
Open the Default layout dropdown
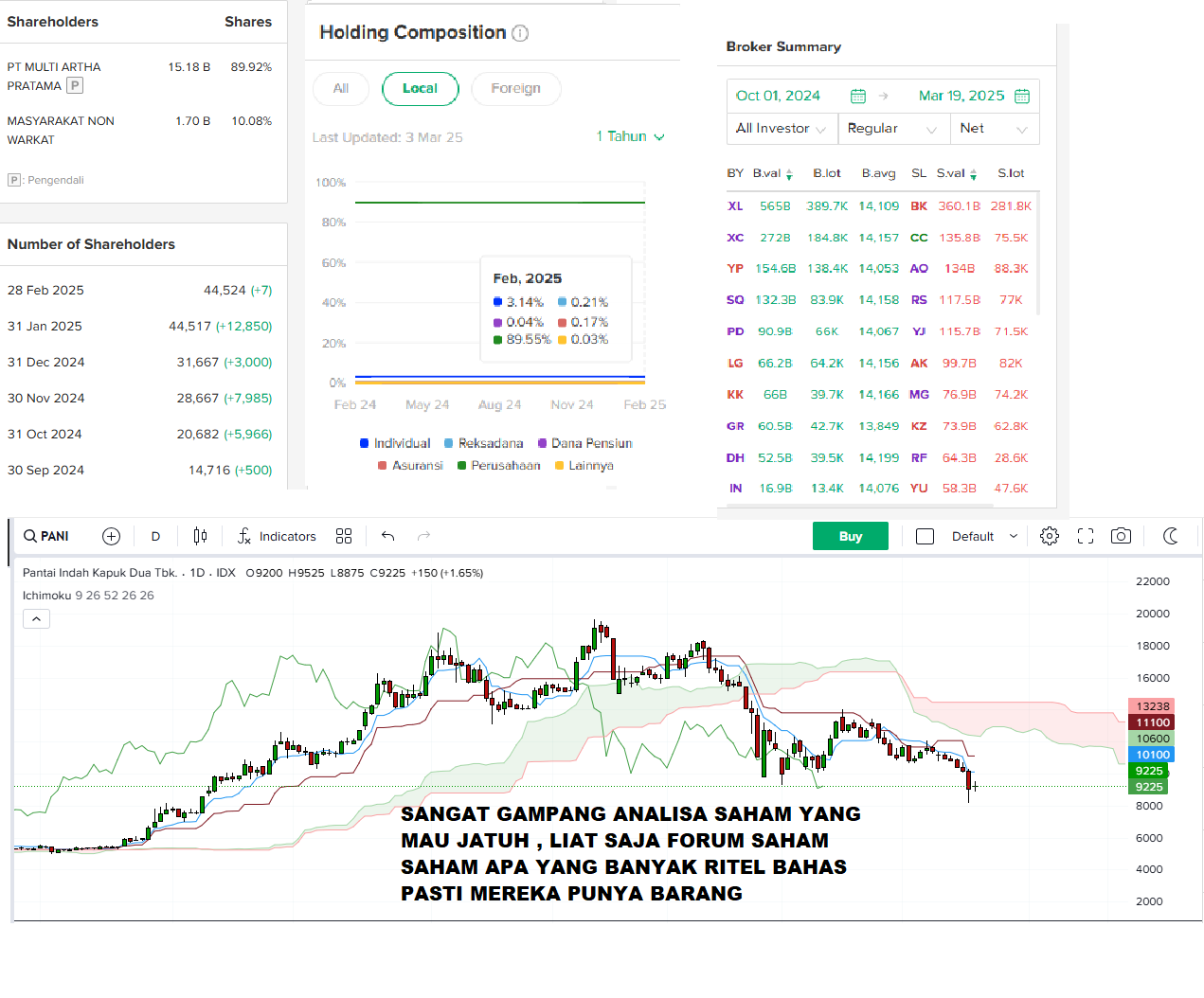pyautogui.click(x=981, y=536)
